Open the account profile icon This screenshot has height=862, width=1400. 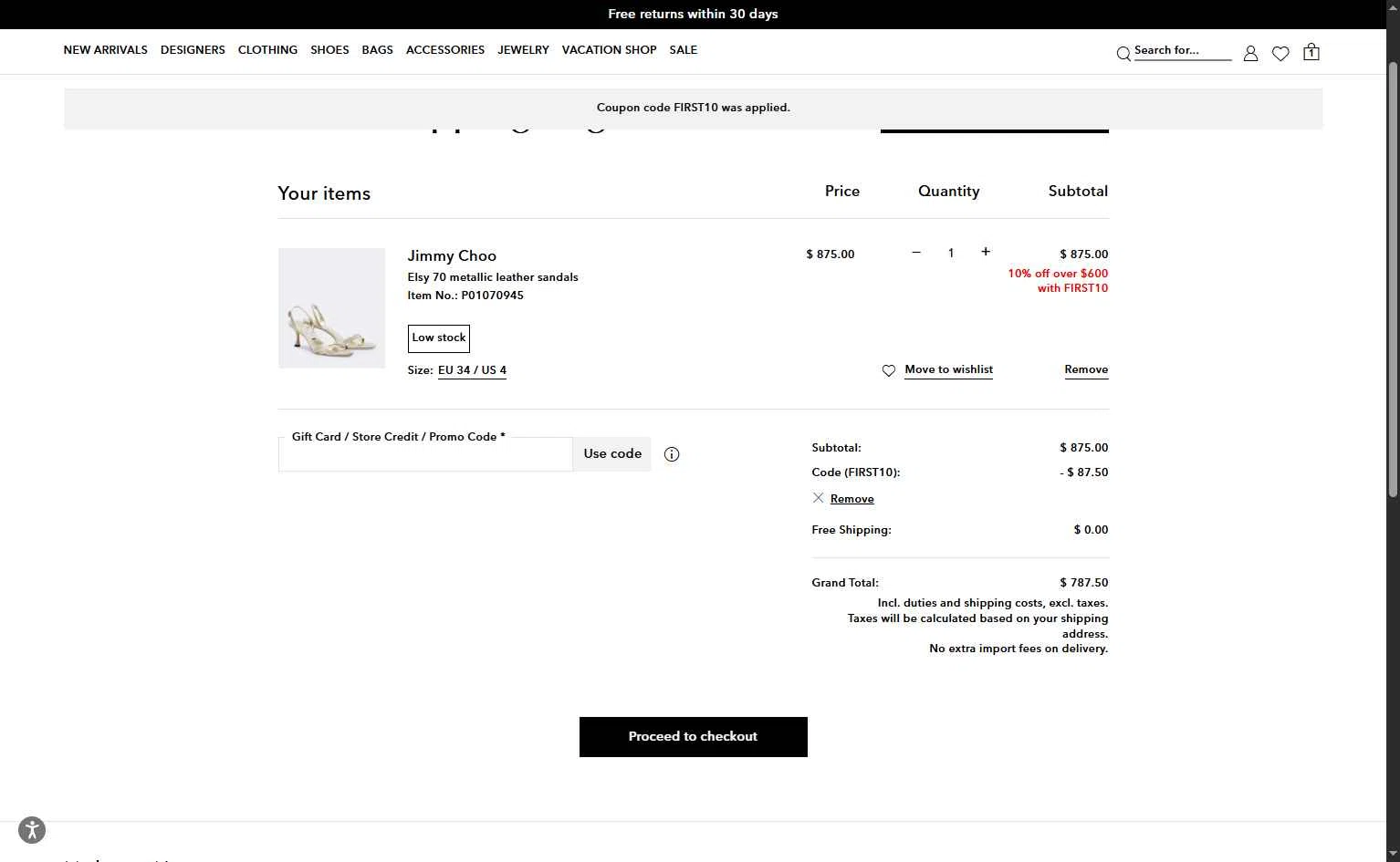click(1250, 54)
